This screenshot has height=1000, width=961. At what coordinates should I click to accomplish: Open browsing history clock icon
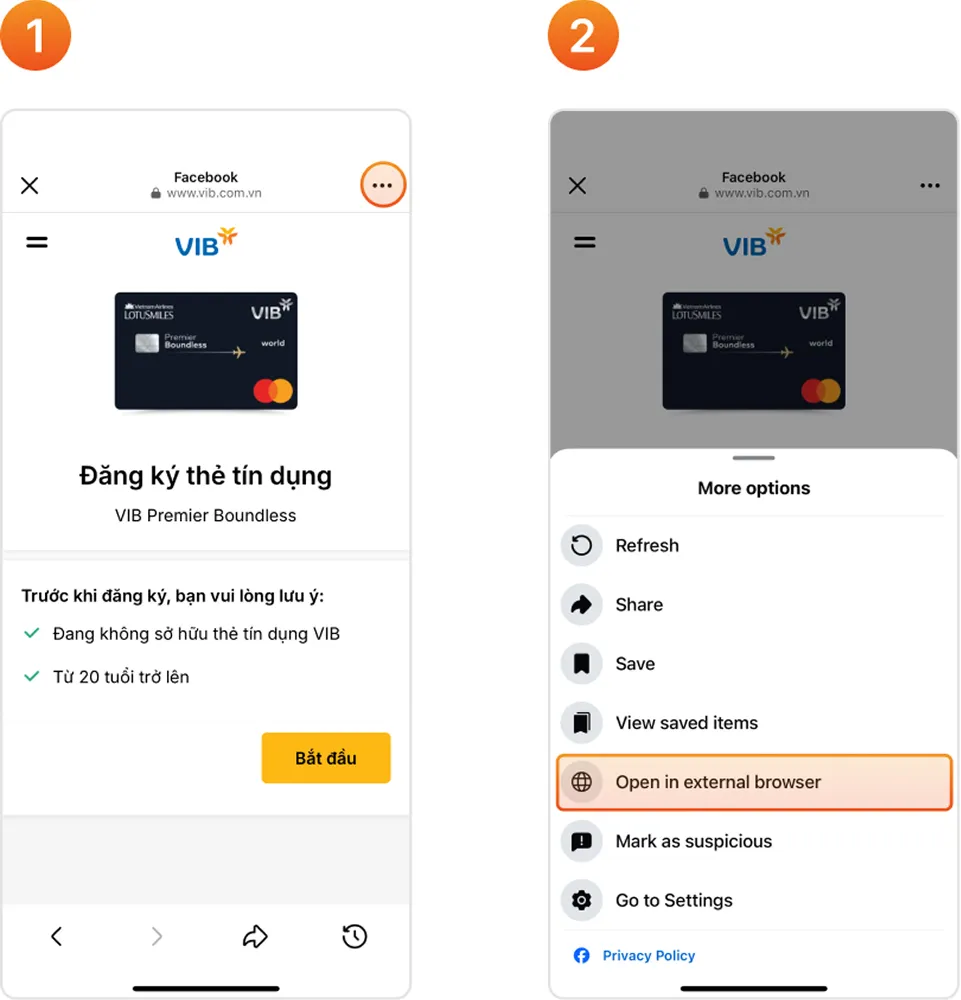[355, 936]
